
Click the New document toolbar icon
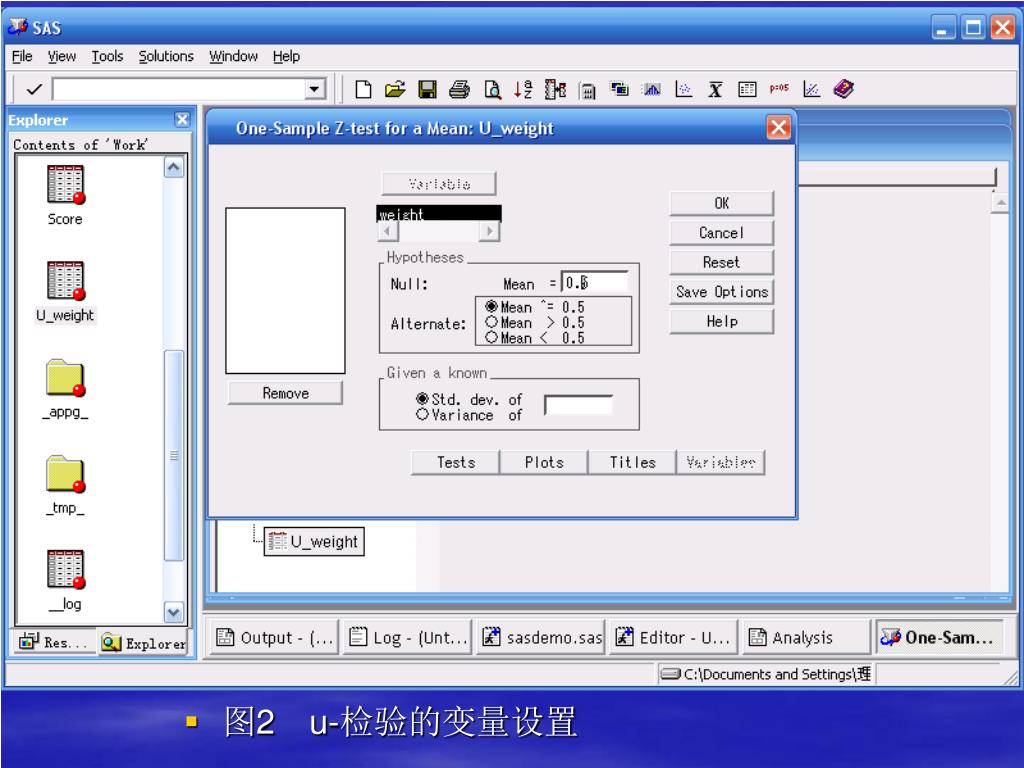pyautogui.click(x=363, y=89)
